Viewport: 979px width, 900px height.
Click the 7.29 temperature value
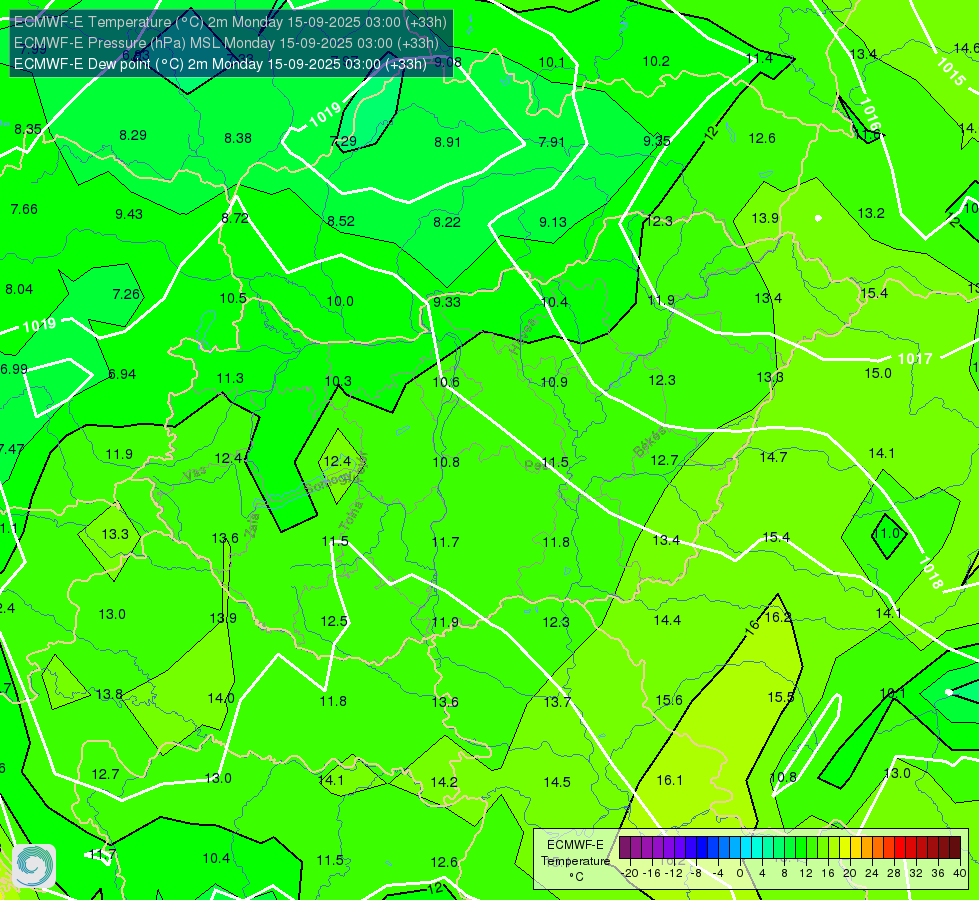(343, 141)
